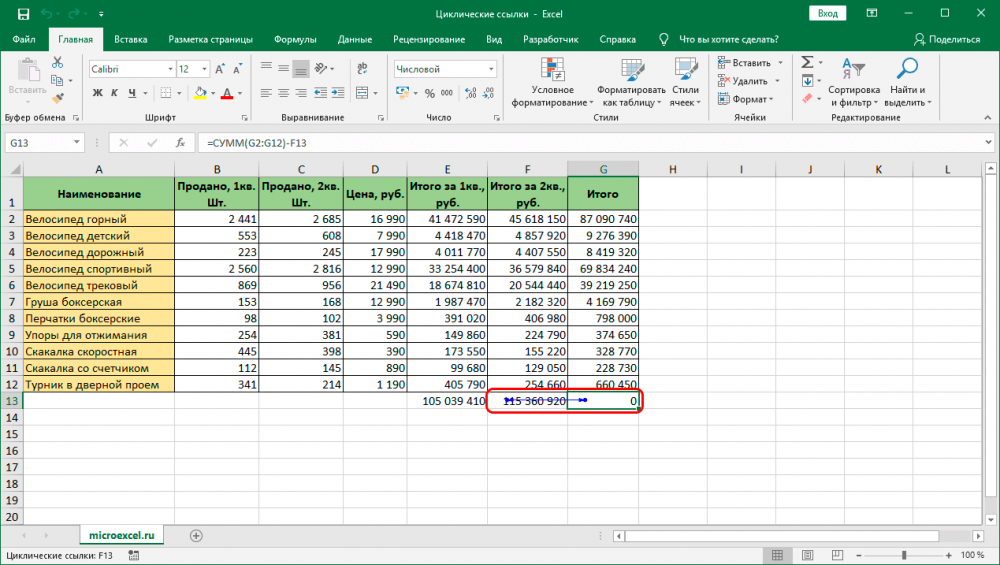Screen dimensions: 1000x565
Task: Click increase indent icon
Action: tap(338, 93)
